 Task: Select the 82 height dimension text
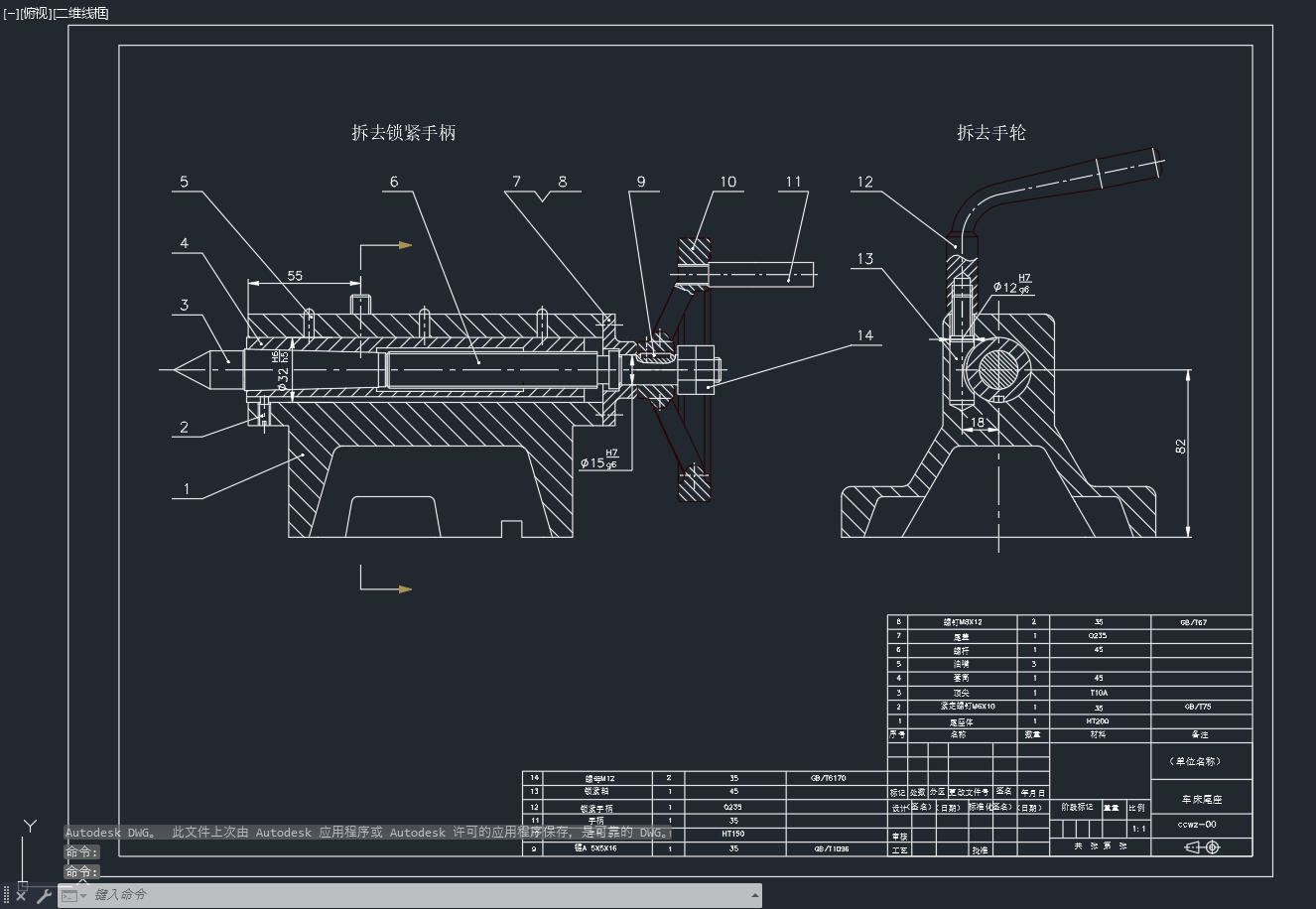click(1181, 447)
